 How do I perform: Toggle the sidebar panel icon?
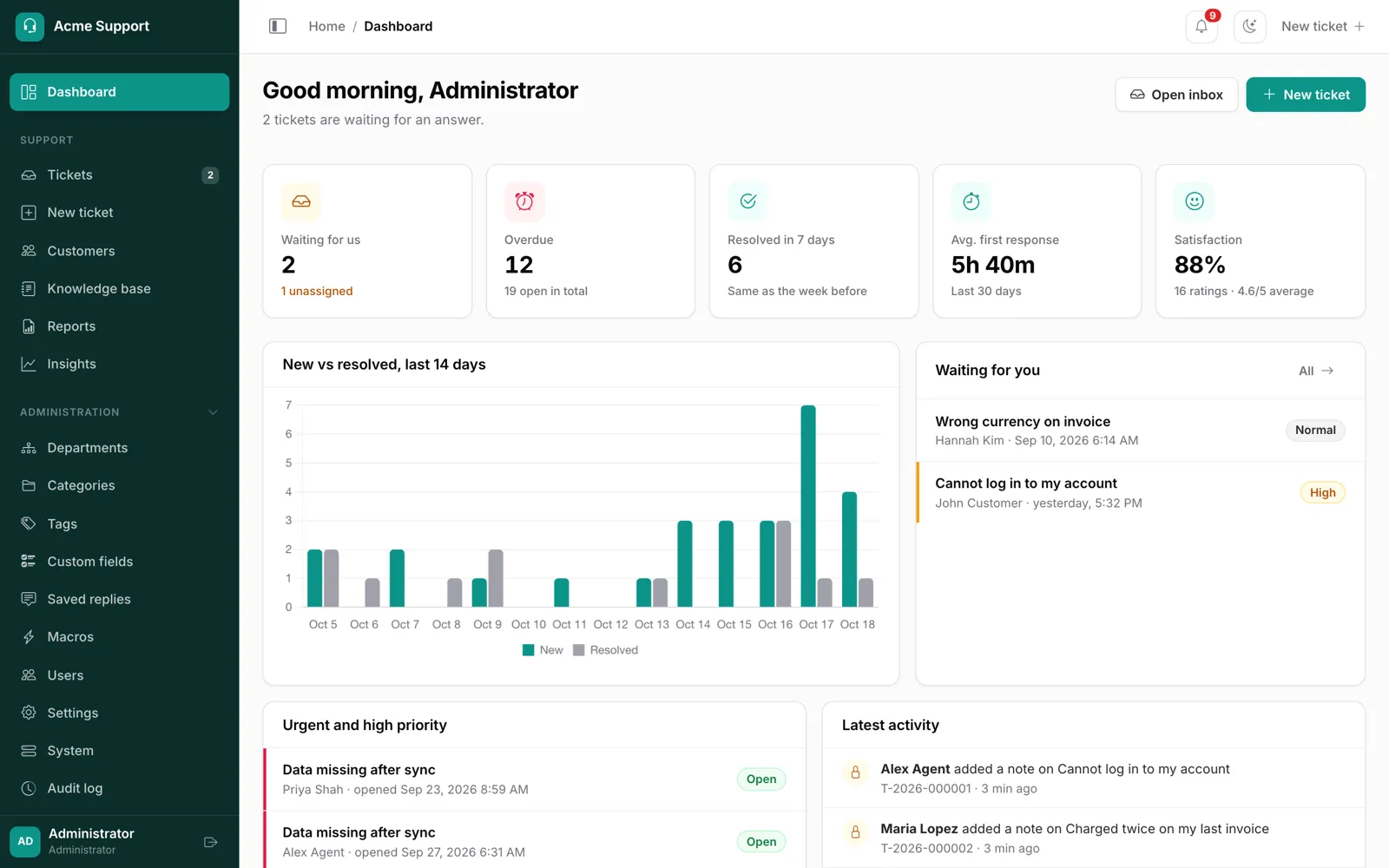pyautogui.click(x=278, y=26)
